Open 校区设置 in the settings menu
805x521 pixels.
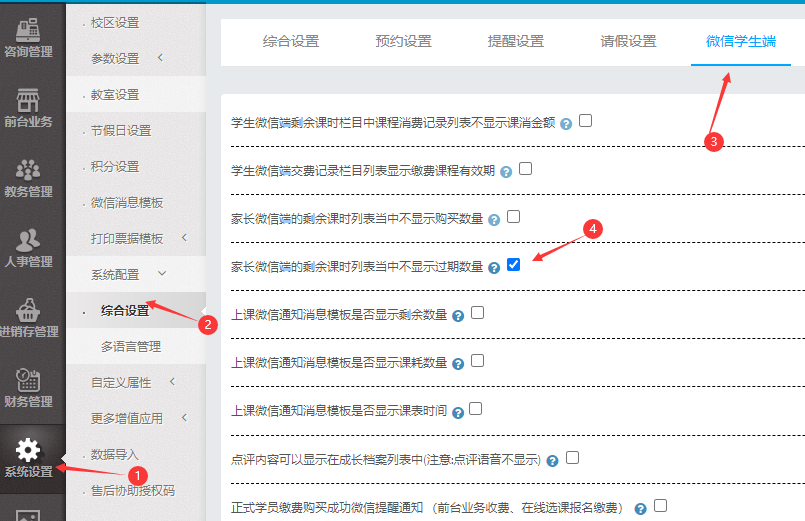pyautogui.click(x=115, y=23)
